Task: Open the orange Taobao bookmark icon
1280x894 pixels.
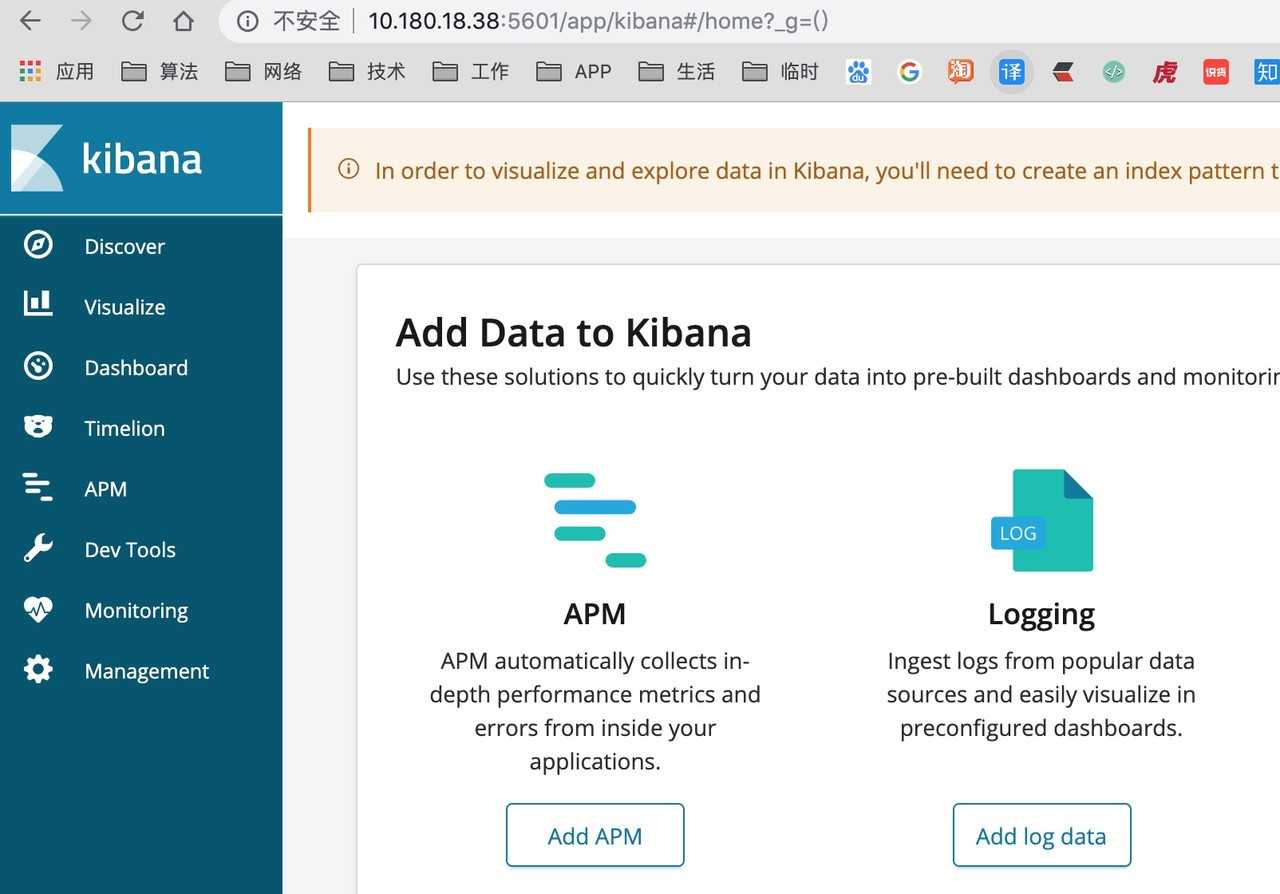Action: [961, 71]
